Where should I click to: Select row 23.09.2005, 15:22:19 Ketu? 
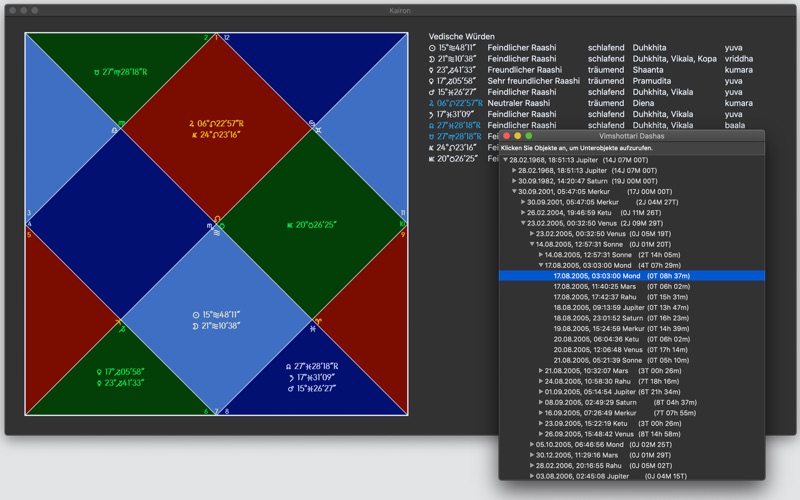[x=632, y=423]
